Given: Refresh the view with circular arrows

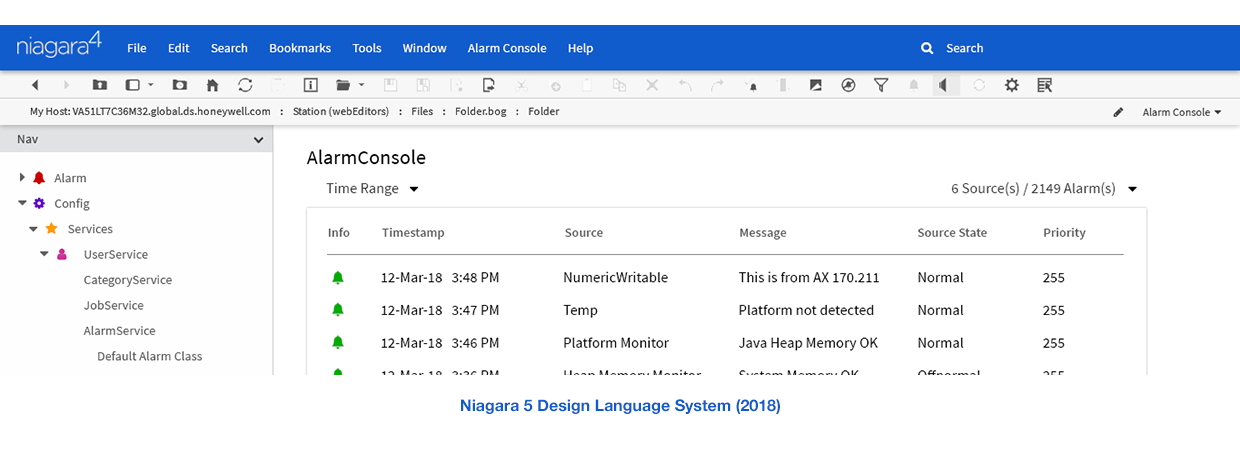Looking at the screenshot, I should 245,86.
